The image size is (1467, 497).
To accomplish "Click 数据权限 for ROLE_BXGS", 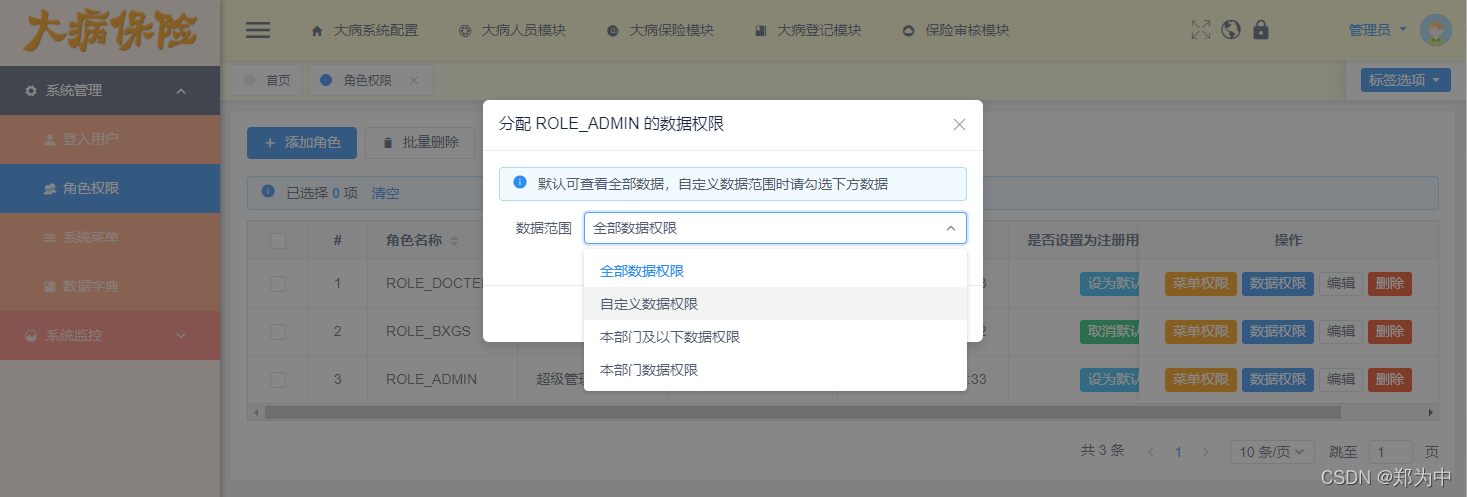I will tap(1278, 331).
